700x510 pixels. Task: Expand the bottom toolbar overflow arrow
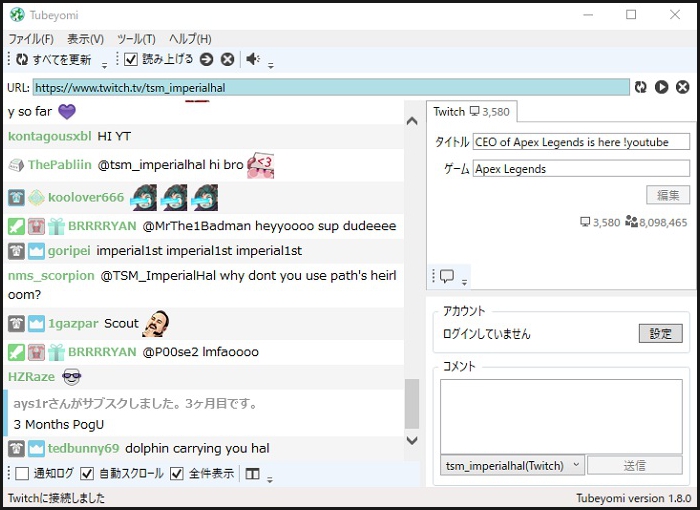[x=270, y=480]
